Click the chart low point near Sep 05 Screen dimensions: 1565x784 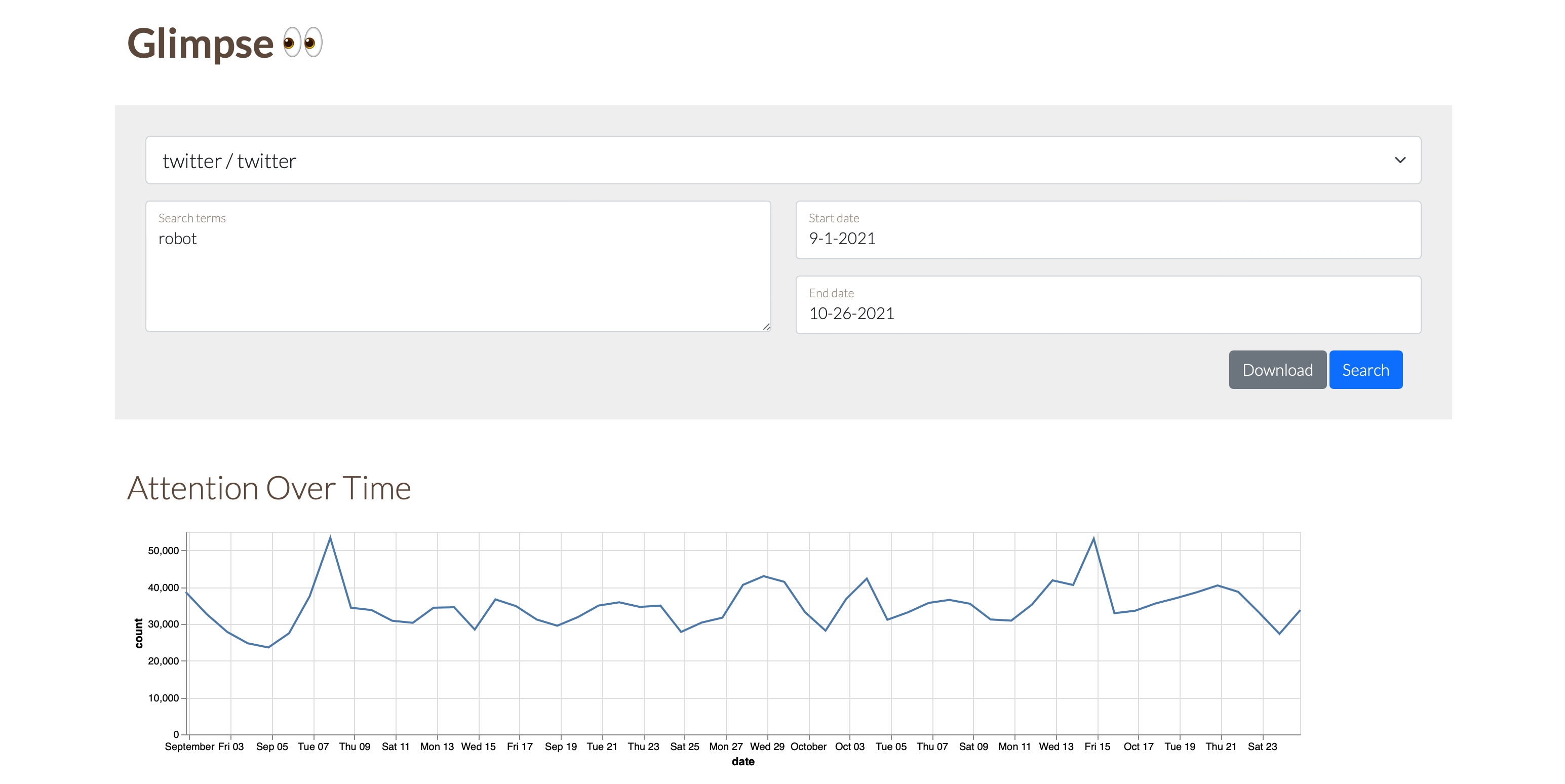click(x=268, y=647)
